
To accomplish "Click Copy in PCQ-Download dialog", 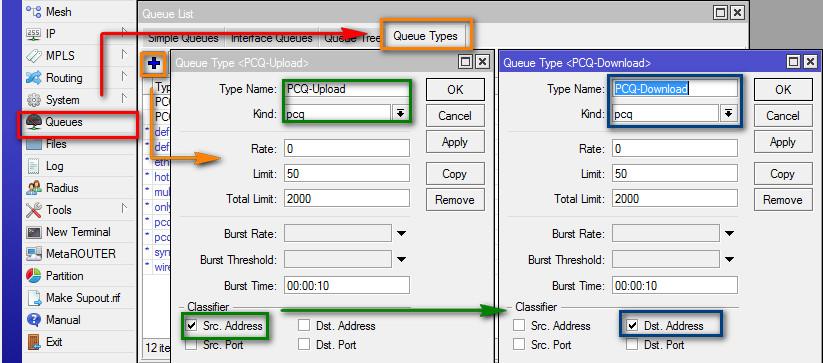I will 783,174.
